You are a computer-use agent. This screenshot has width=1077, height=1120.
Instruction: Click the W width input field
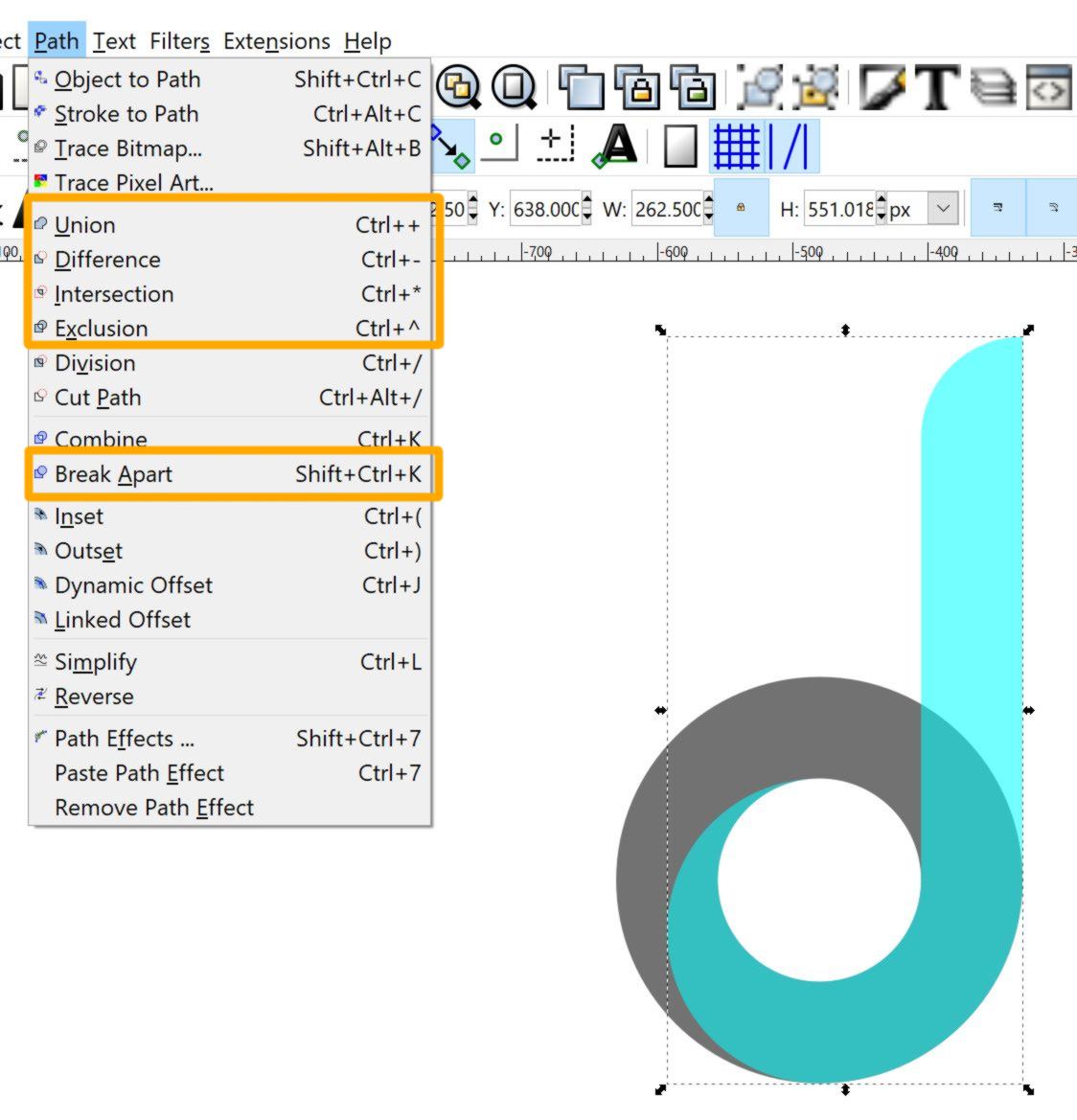[x=667, y=209]
